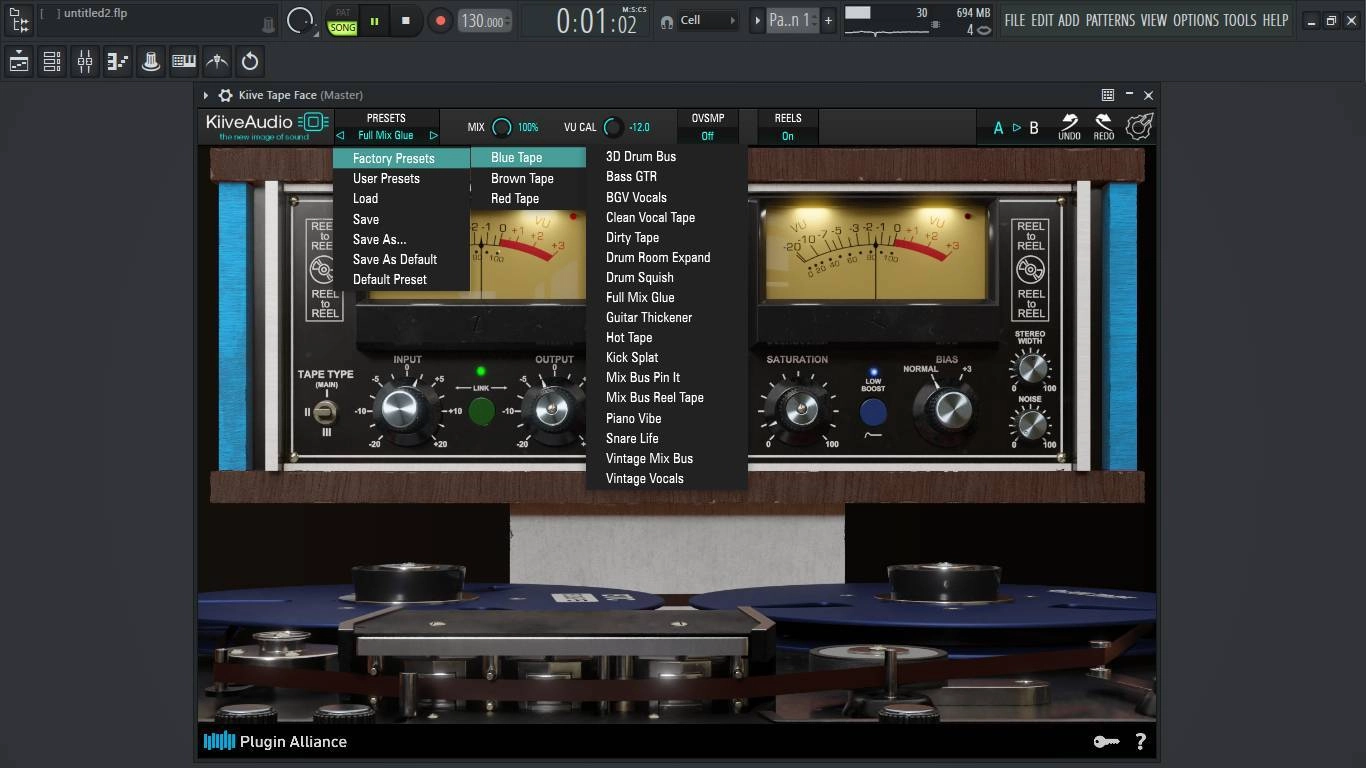Click the Redo icon in Kiive plugin

pyautogui.click(x=1104, y=127)
